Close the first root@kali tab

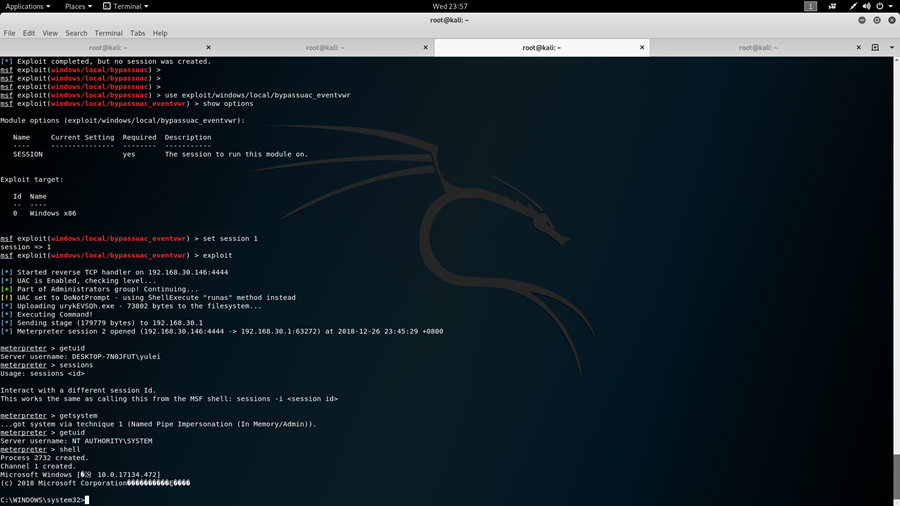click(x=208, y=48)
